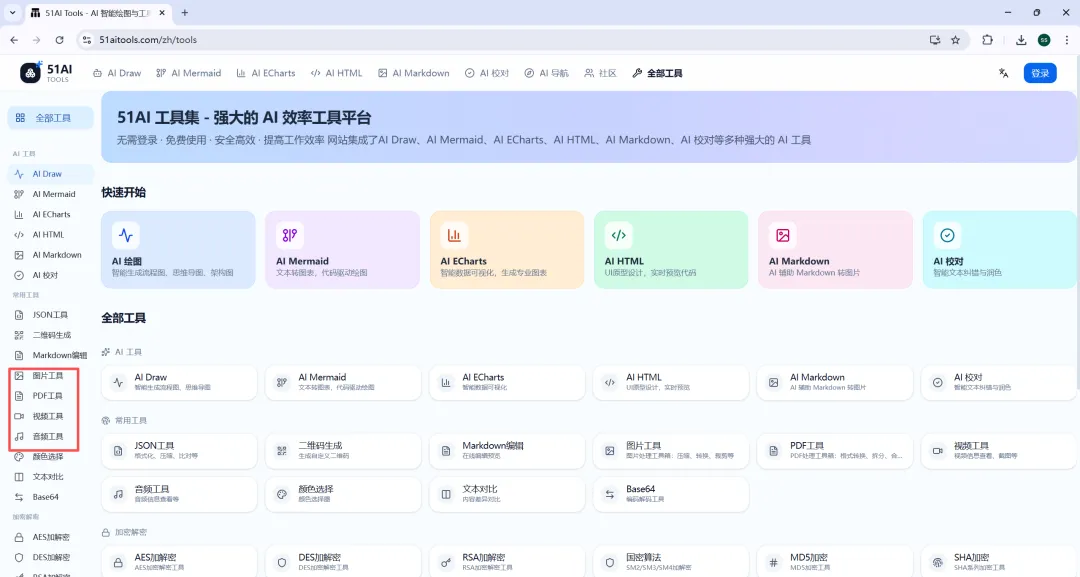Select 全部工具 in top navigation

point(657,73)
